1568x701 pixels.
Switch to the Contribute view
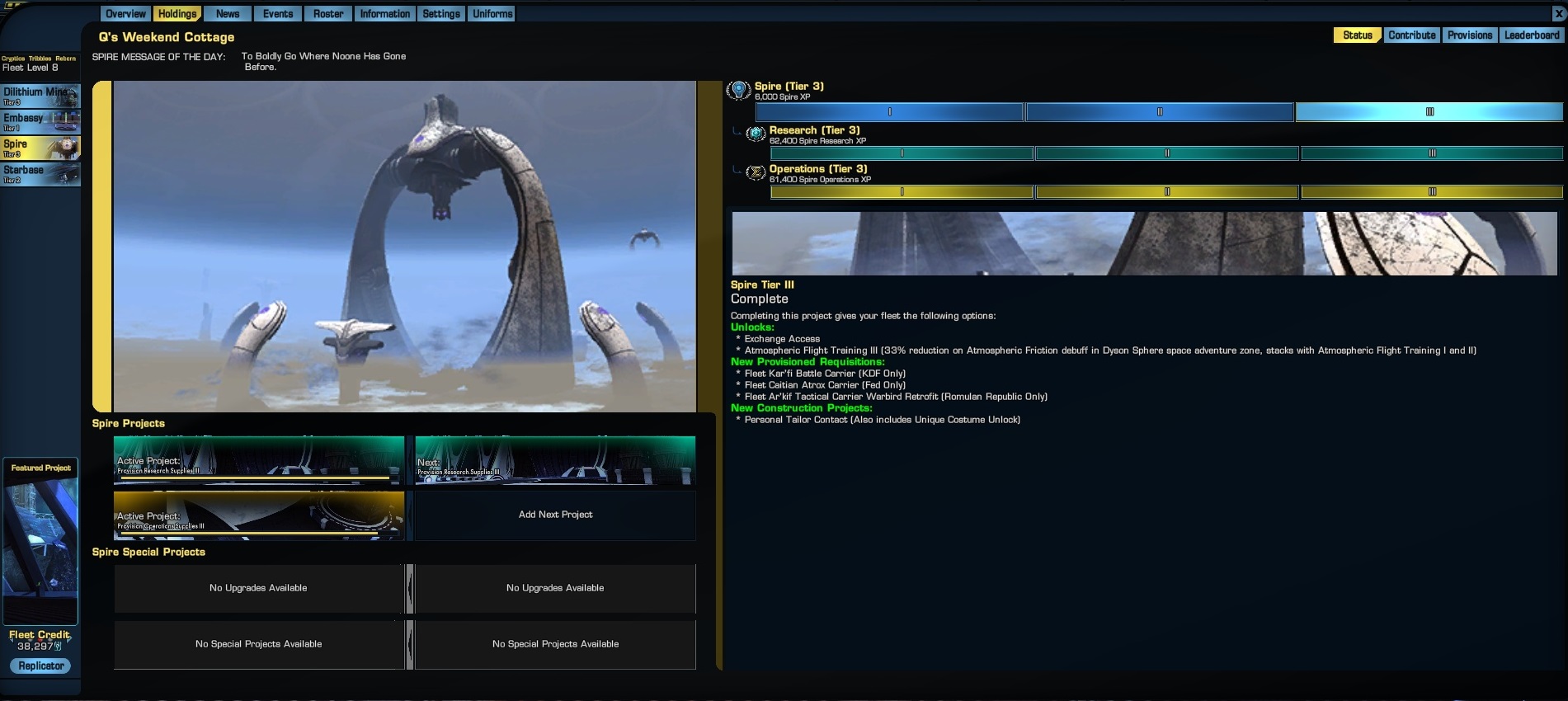[x=1411, y=35]
